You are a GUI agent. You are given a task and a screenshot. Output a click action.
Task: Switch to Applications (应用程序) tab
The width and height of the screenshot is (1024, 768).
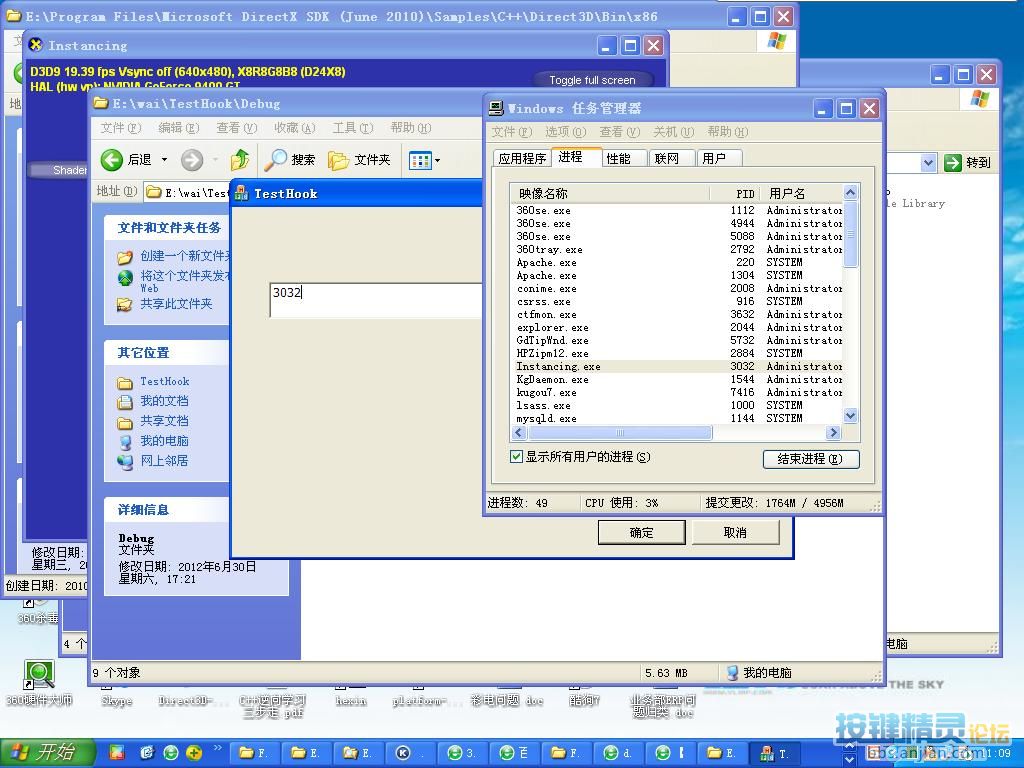(x=522, y=158)
